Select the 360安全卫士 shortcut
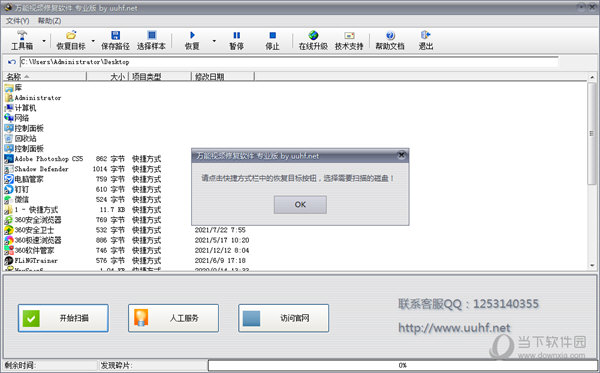This screenshot has width=600, height=373. 29,230
